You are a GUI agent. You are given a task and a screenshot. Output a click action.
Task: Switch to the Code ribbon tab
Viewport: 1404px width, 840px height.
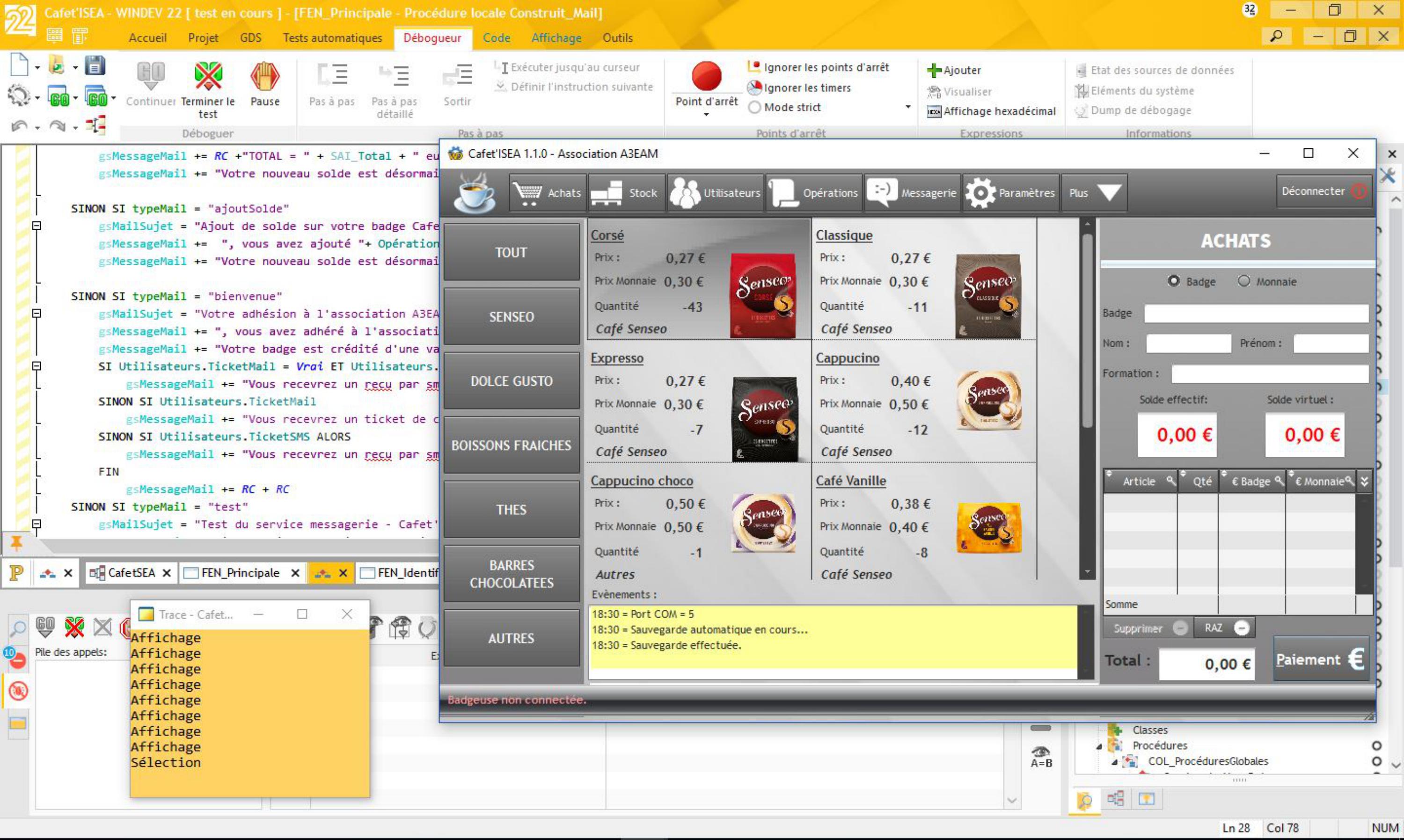tap(496, 38)
